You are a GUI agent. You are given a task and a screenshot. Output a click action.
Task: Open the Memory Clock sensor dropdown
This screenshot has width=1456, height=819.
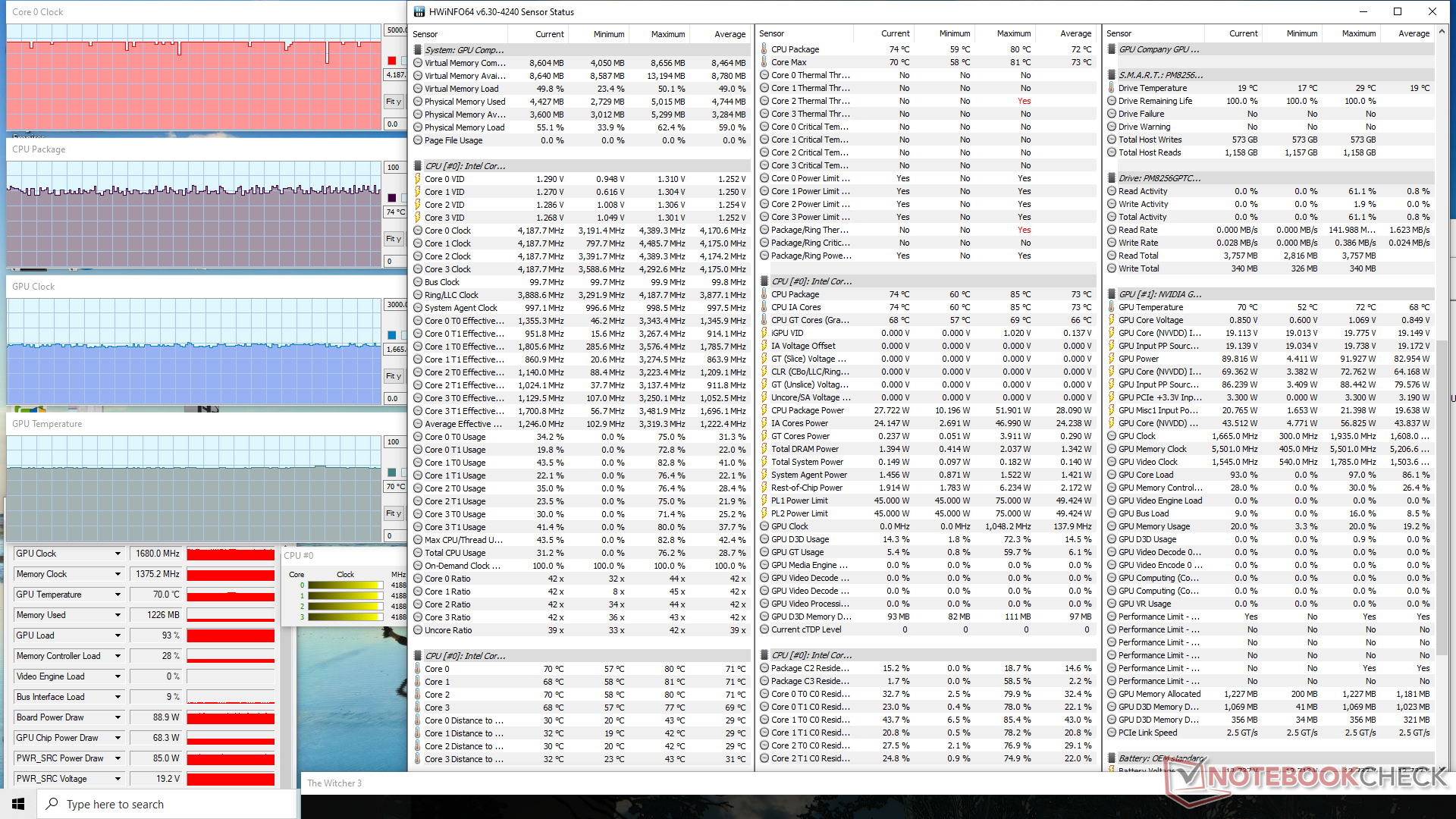point(118,574)
